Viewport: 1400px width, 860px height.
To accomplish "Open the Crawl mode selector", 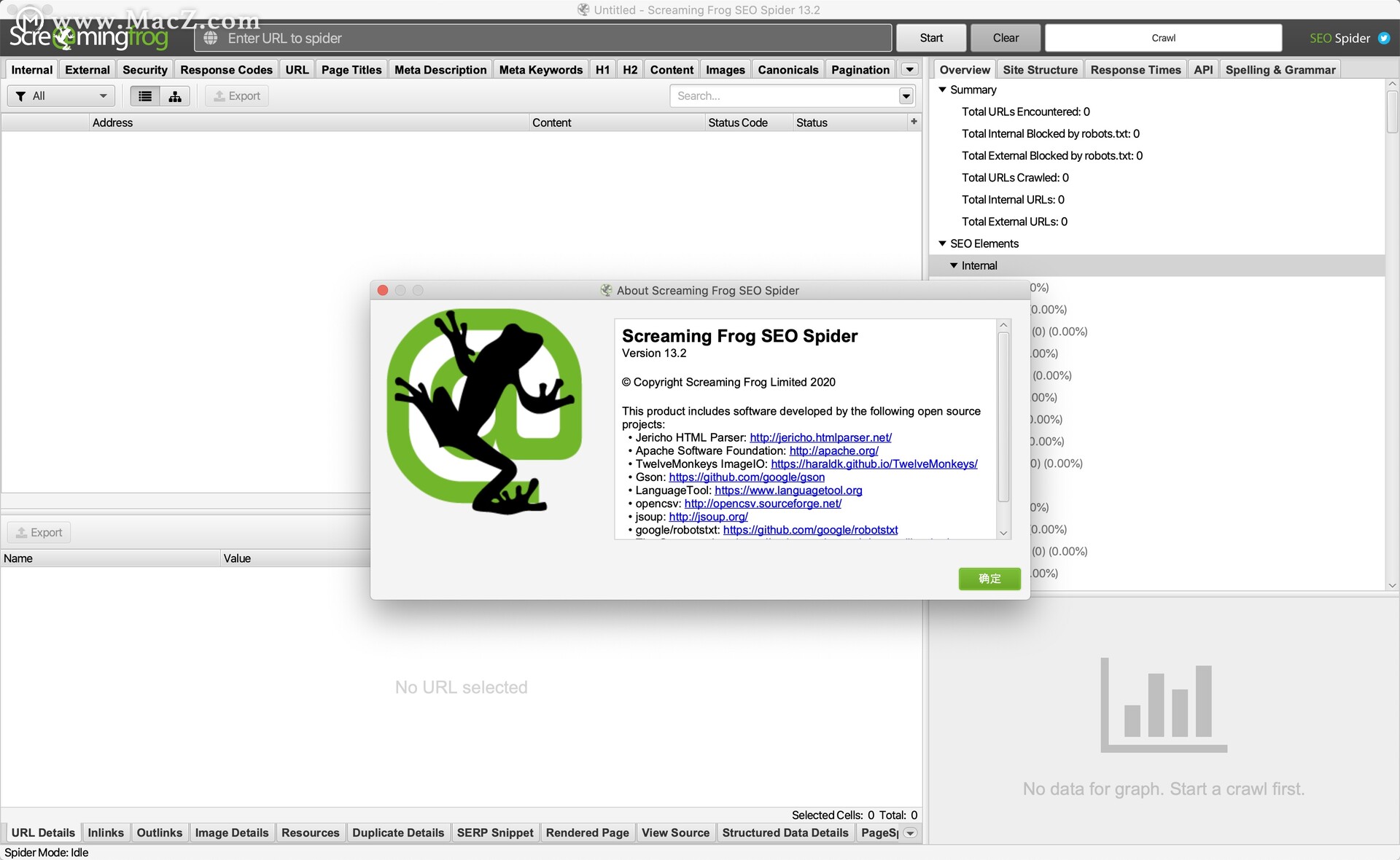I will 1163,38.
